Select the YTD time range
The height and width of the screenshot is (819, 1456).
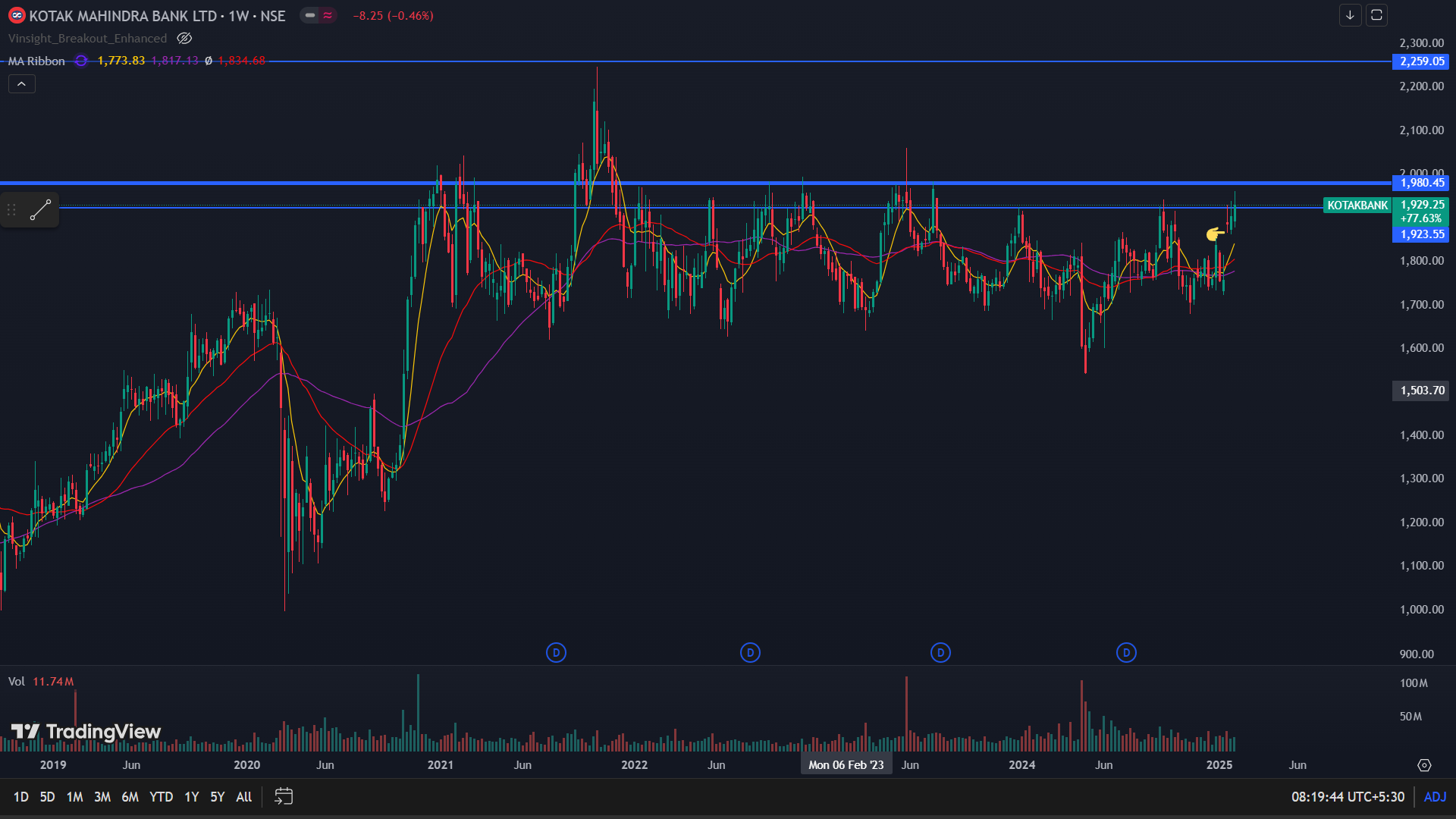[161, 796]
